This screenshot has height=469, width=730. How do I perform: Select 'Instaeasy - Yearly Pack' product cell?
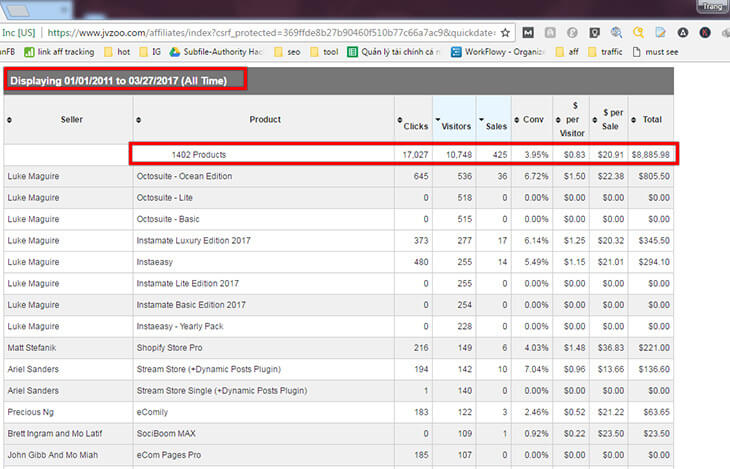tap(264, 326)
